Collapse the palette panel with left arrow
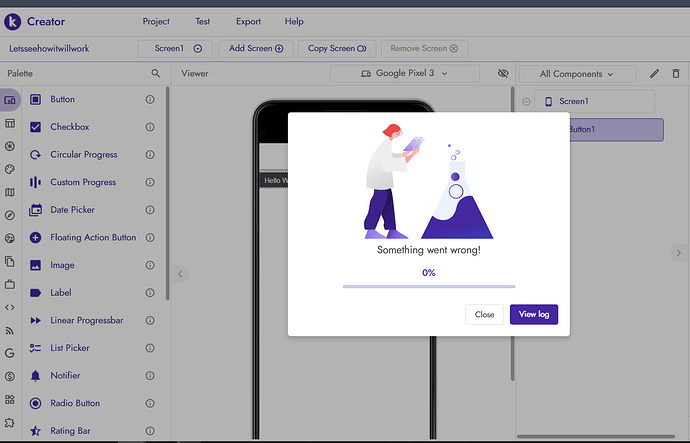690x443 pixels. 181,273
